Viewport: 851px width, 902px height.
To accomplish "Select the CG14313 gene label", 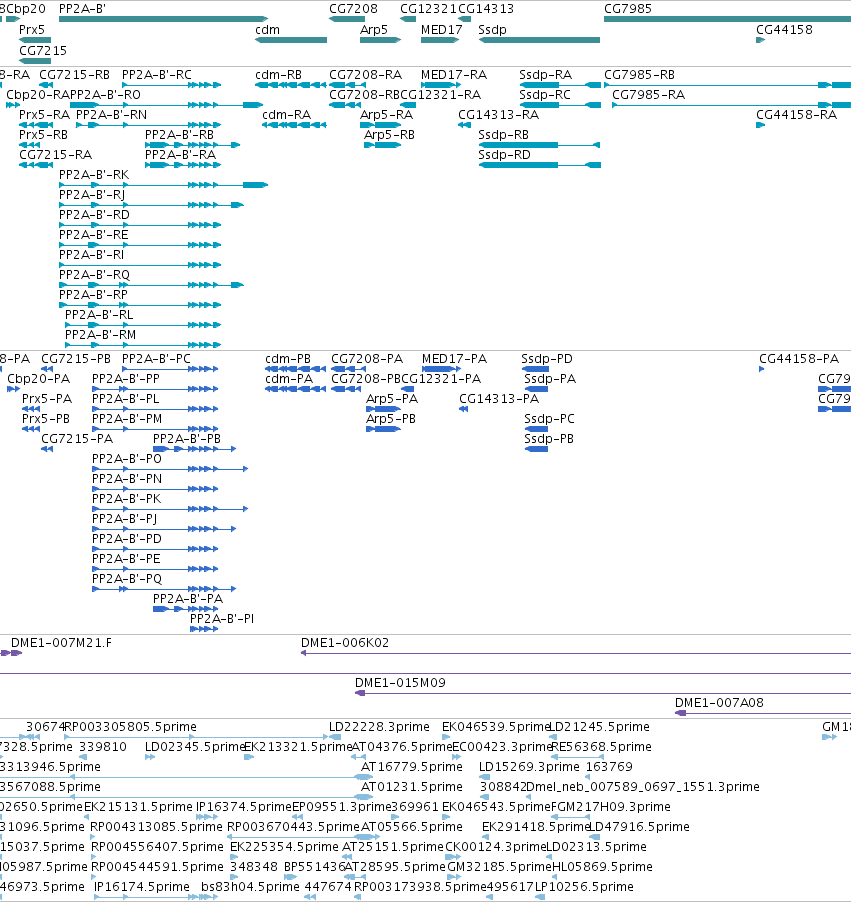I will [486, 9].
